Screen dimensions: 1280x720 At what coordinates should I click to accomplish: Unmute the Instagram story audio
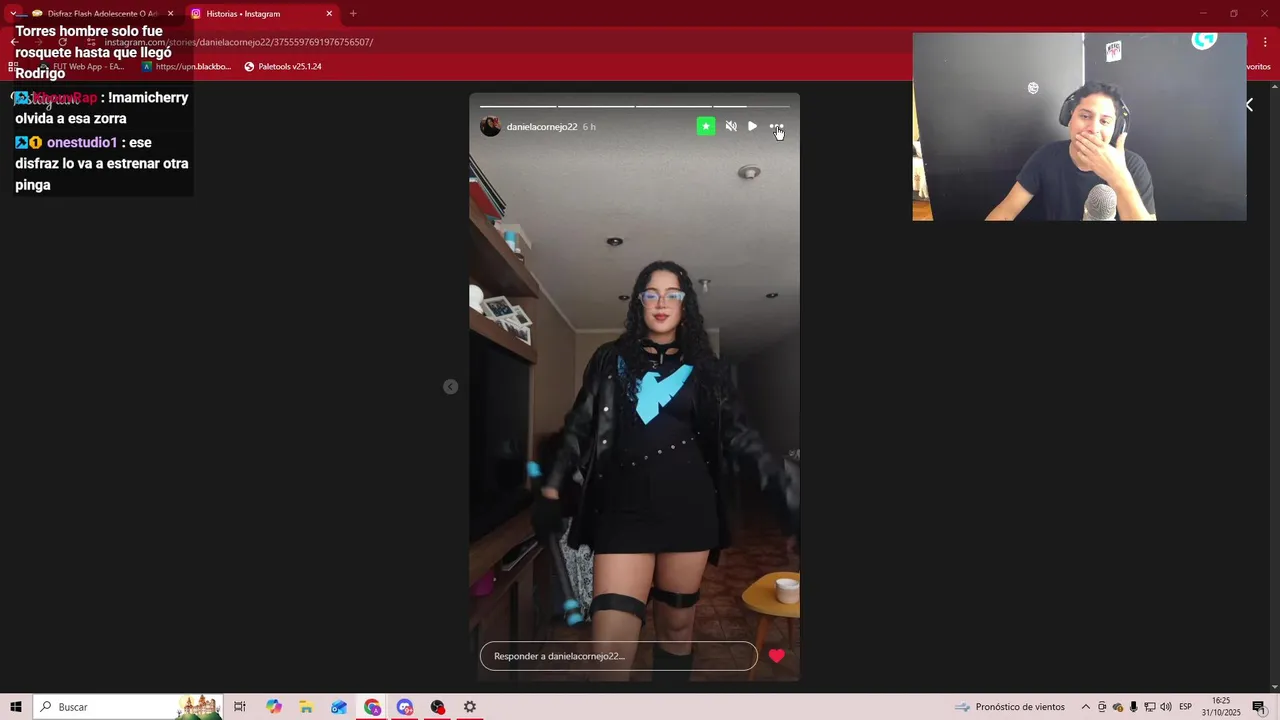point(731,126)
